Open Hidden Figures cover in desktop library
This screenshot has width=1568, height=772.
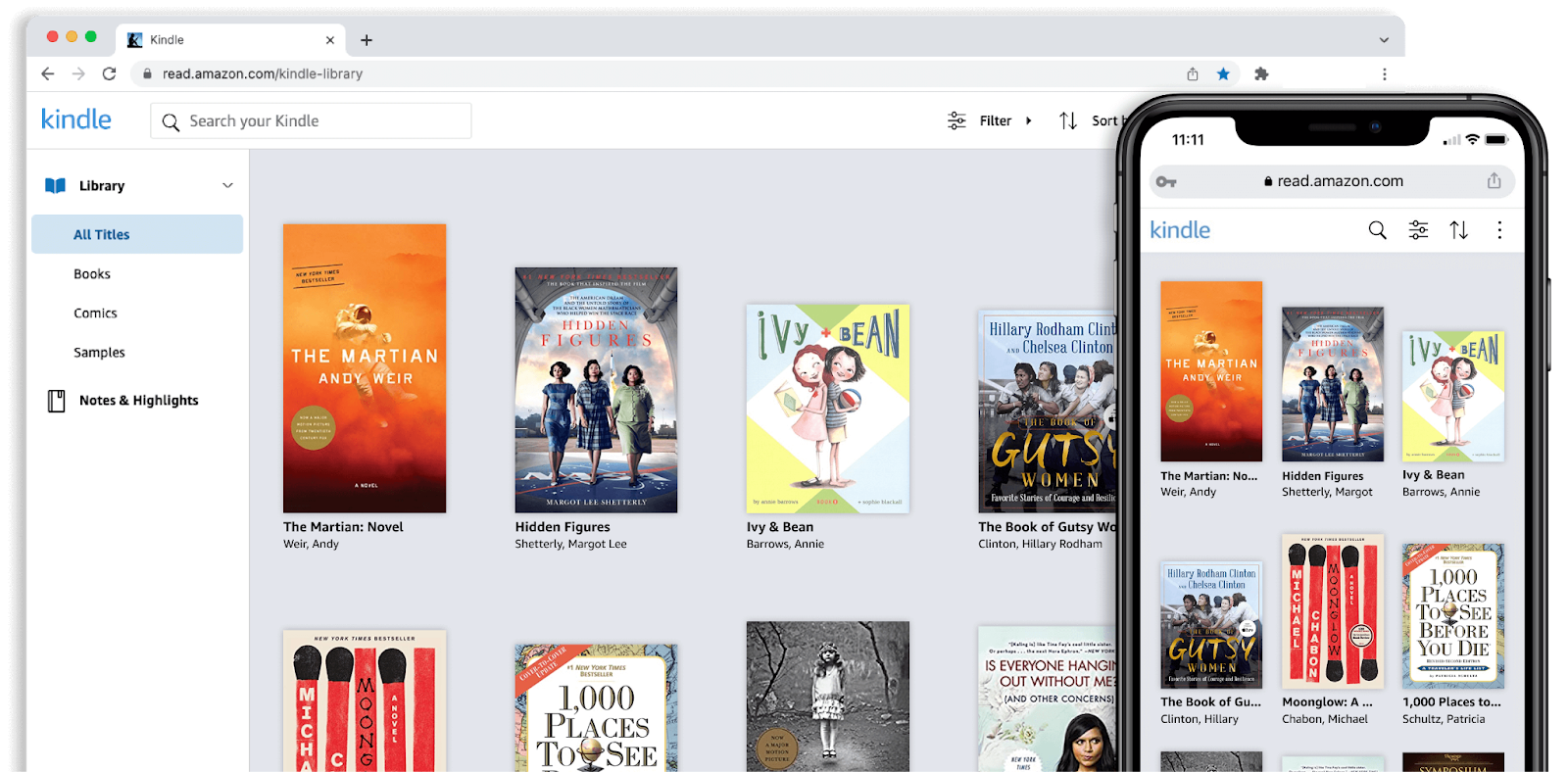click(596, 390)
